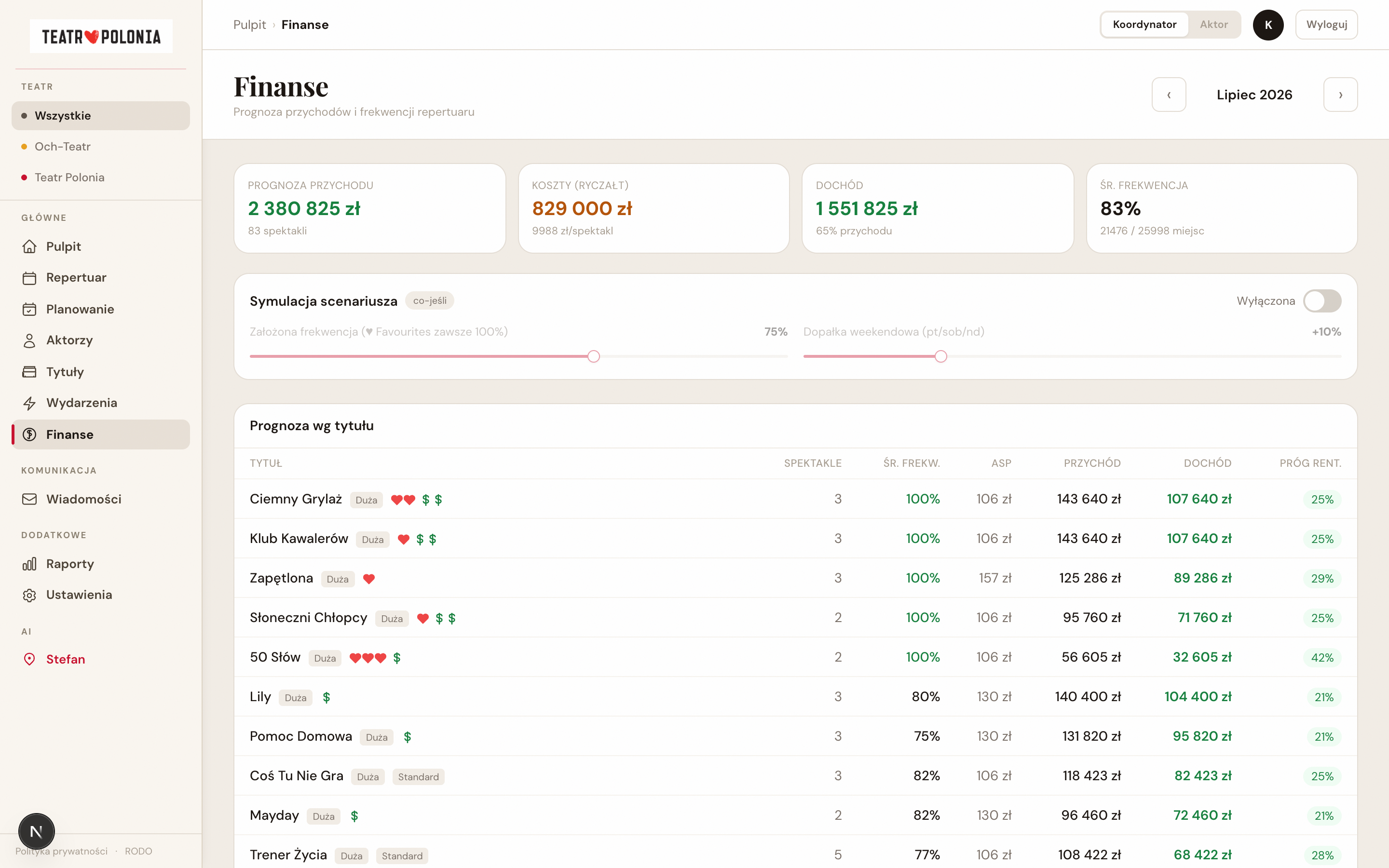Open Stefan AI assistant

click(100, 659)
